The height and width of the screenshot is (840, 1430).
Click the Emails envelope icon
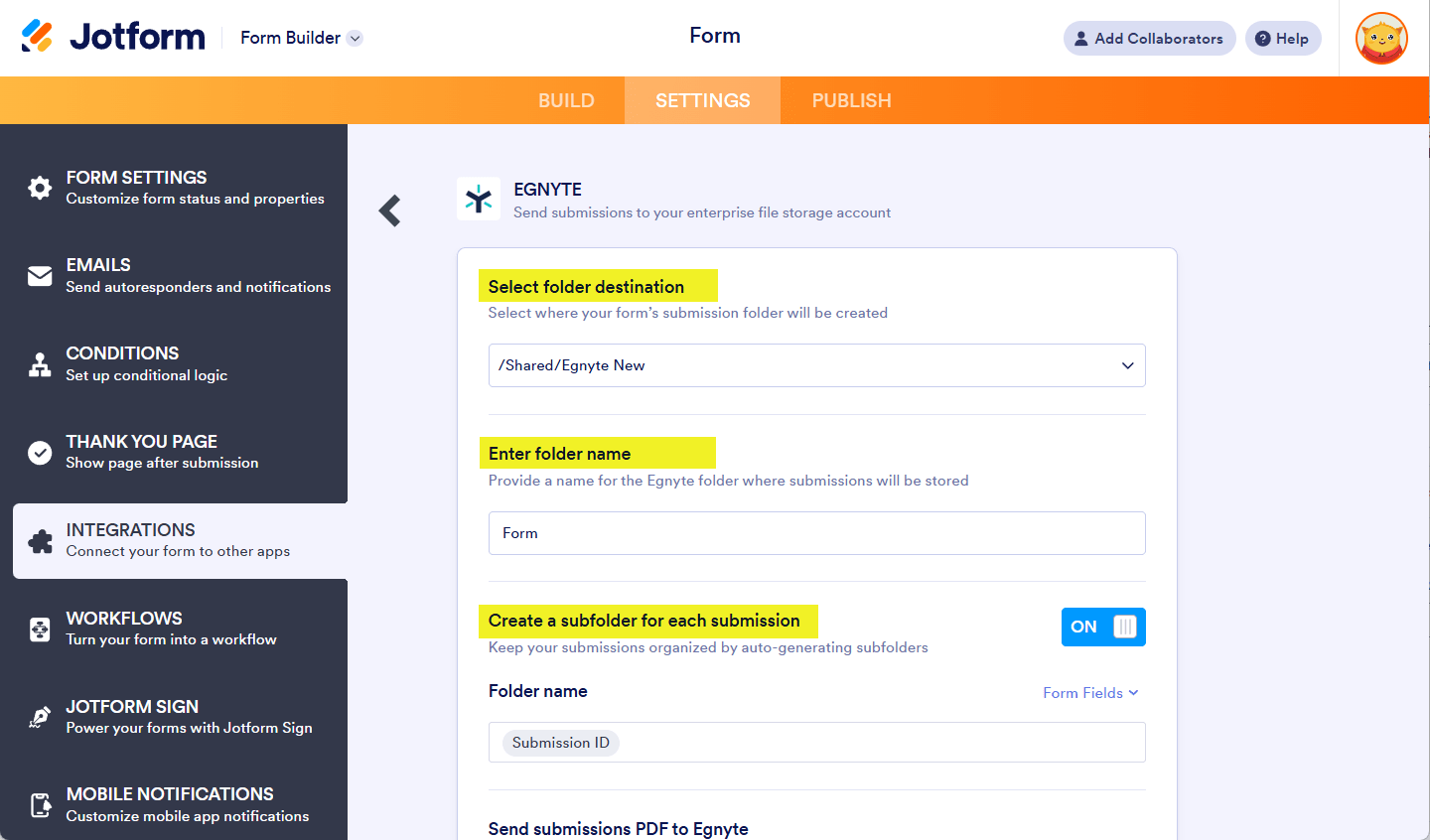[40, 276]
